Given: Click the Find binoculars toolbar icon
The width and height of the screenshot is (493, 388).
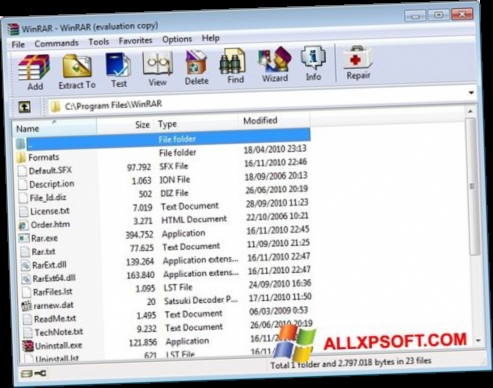Looking at the screenshot, I should tap(233, 61).
